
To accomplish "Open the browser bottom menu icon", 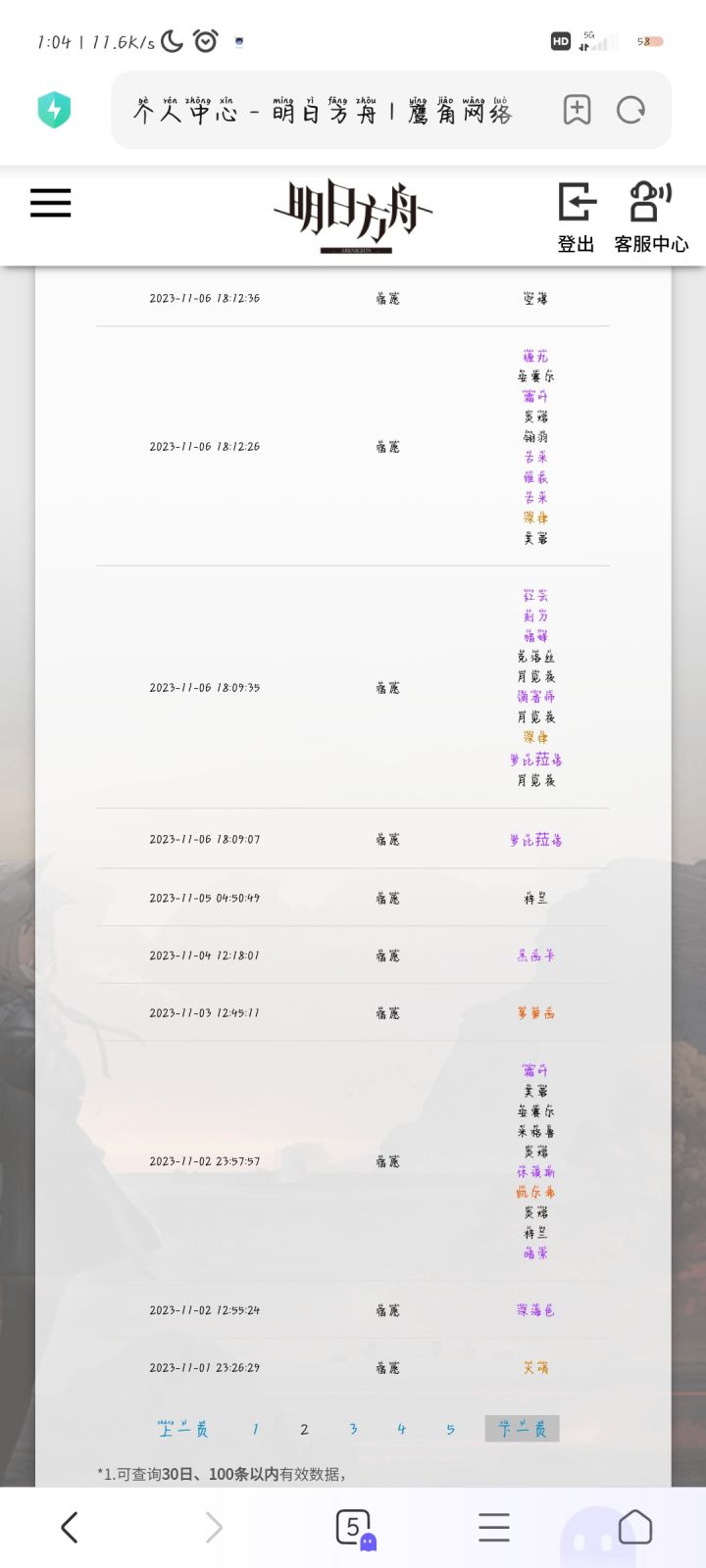I will tap(494, 1527).
